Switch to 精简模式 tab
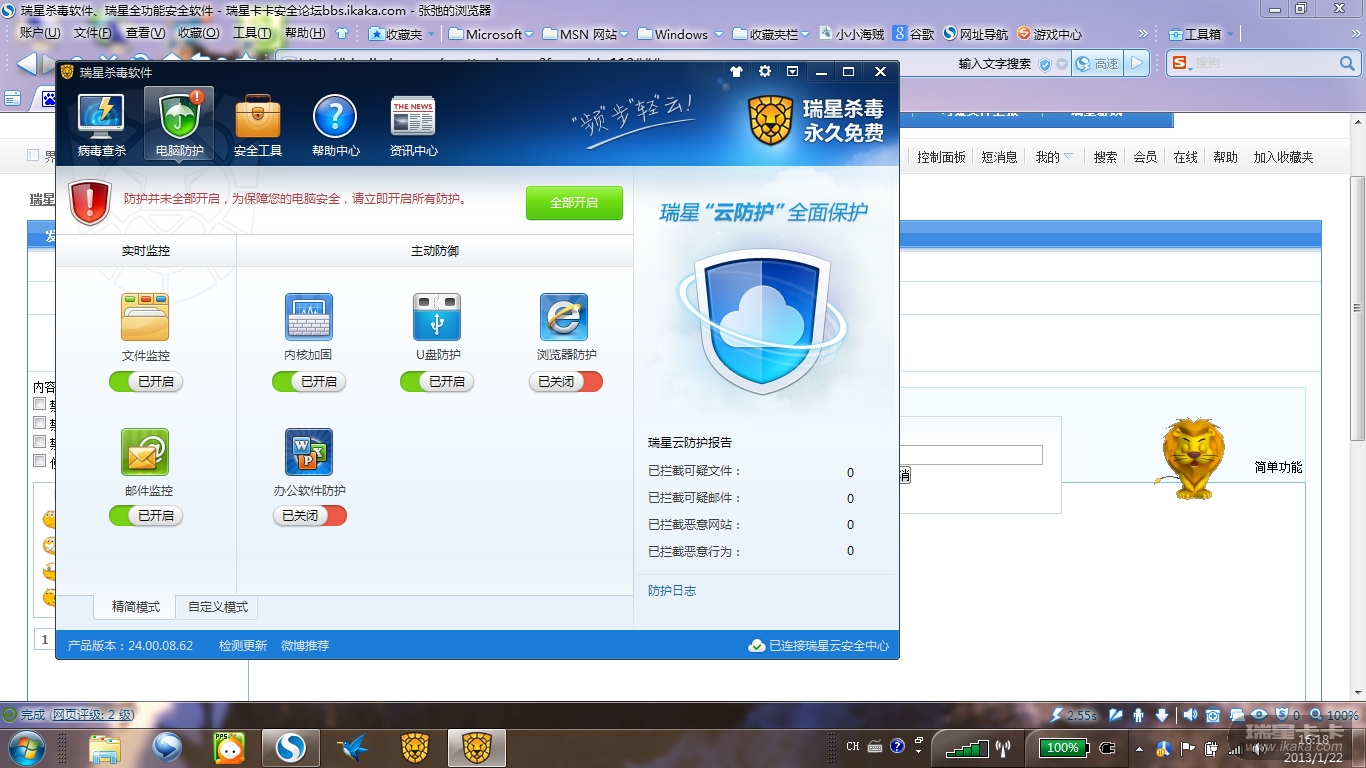This screenshot has width=1366, height=768. coord(135,607)
